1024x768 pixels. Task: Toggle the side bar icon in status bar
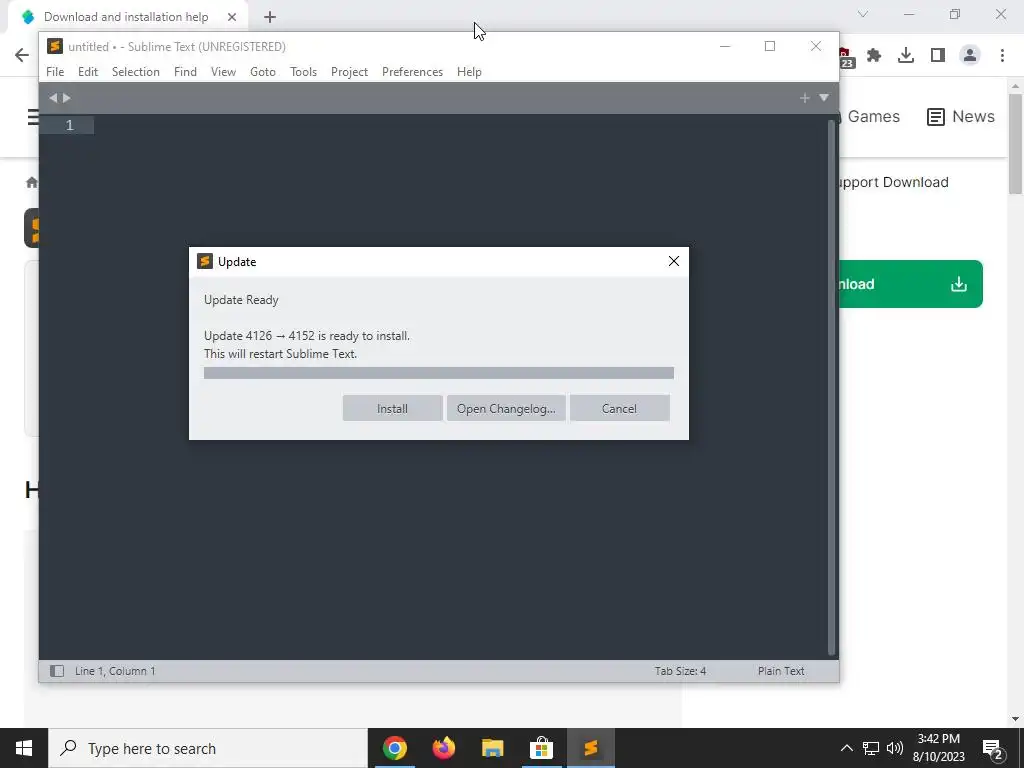tap(57, 671)
